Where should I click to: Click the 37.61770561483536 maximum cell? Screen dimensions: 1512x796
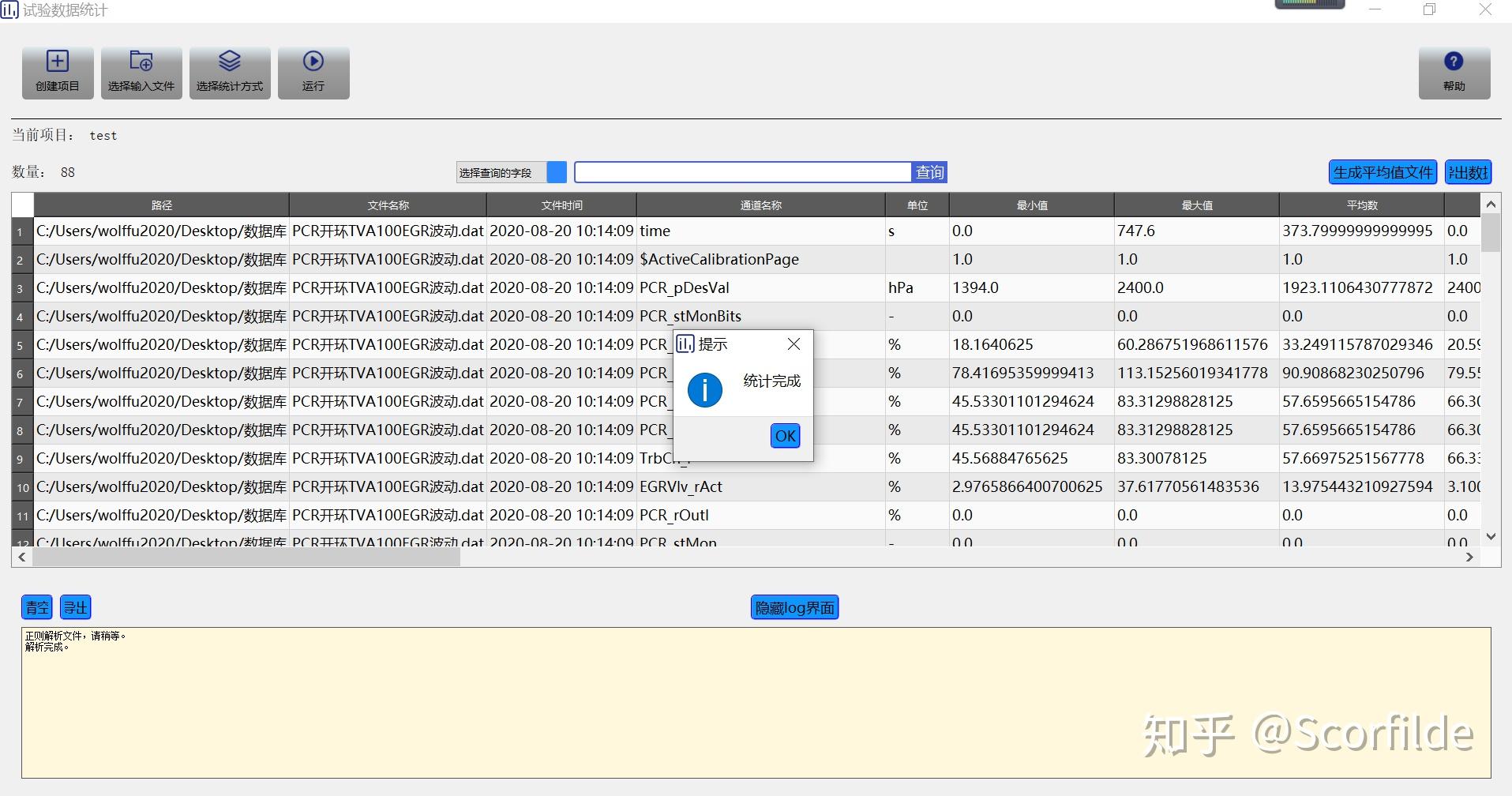(1197, 487)
